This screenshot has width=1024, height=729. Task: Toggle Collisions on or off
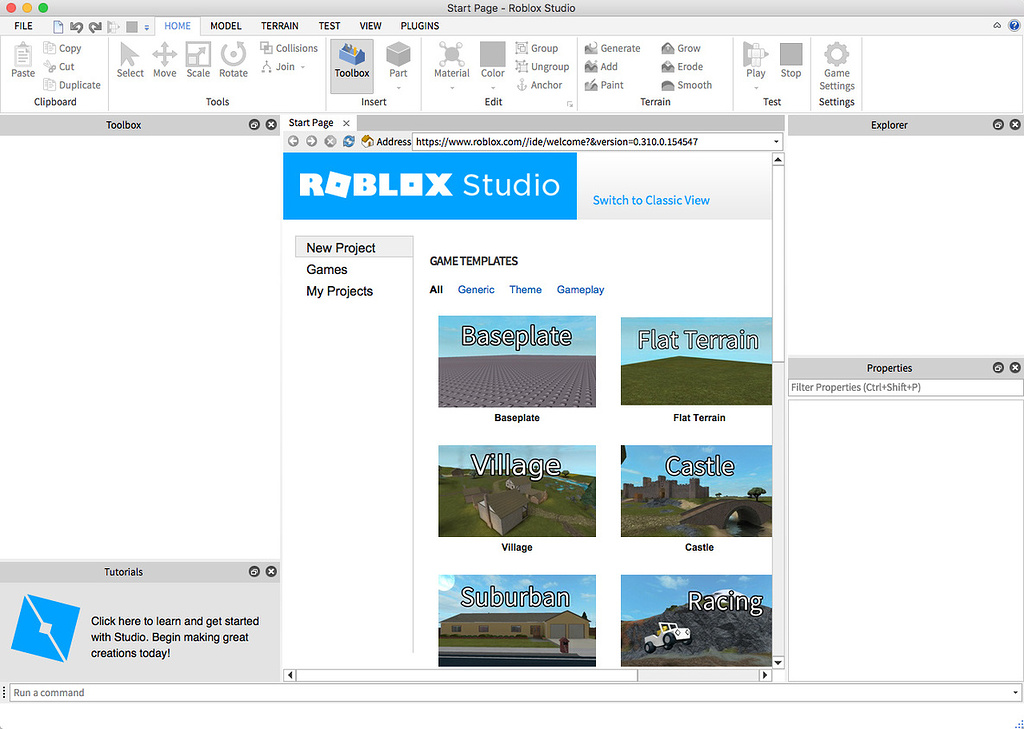[x=289, y=47]
